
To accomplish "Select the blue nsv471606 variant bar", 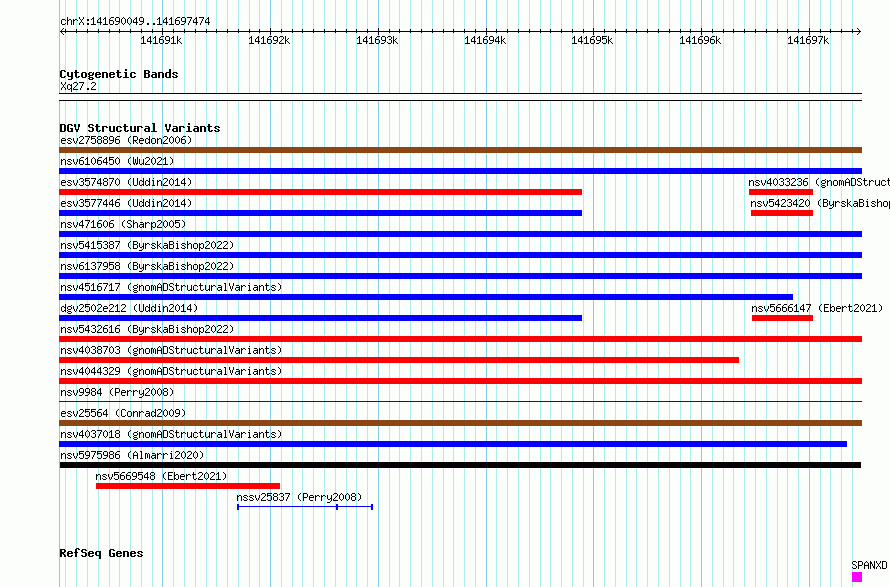I will point(460,234).
